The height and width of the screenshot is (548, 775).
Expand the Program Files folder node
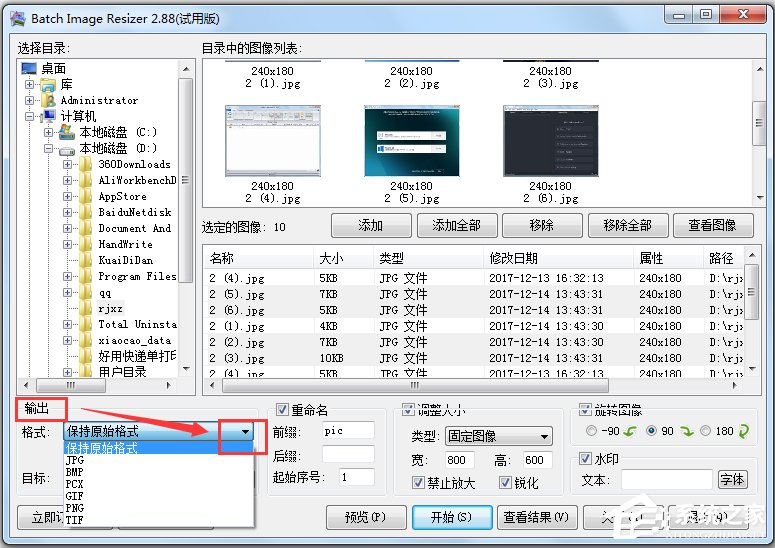pos(67,276)
